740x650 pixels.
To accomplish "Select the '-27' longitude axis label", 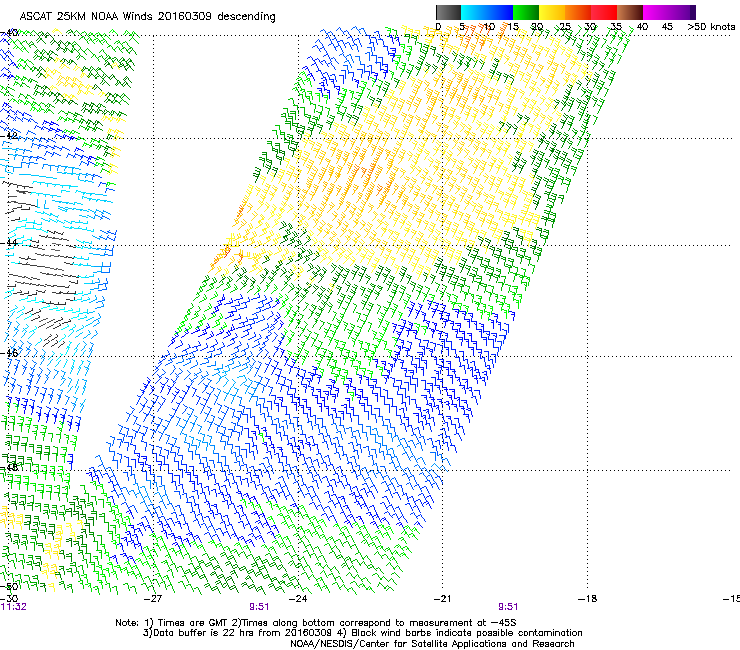I will point(153,599).
